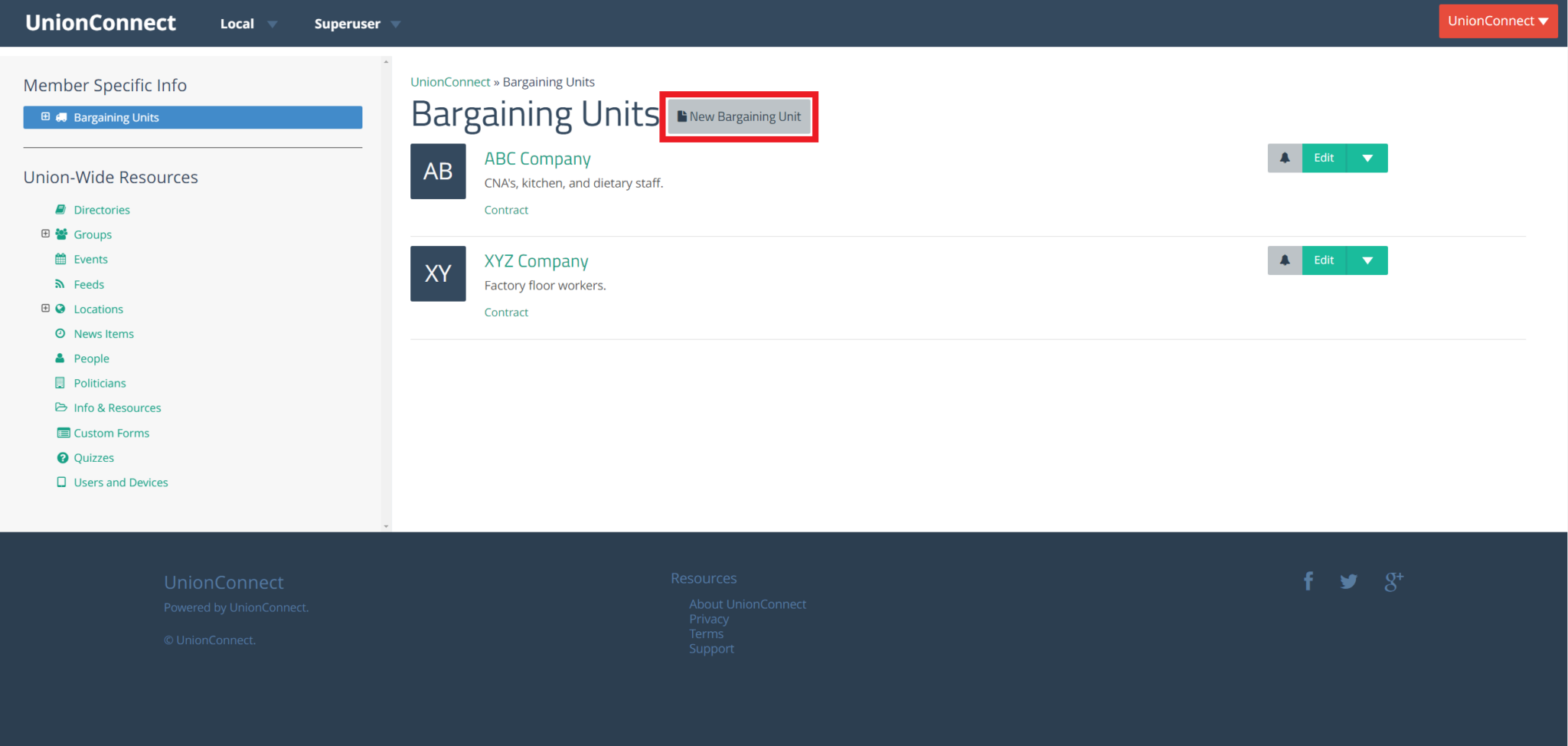Click the Custom Forms icon
Image resolution: width=1568 pixels, height=746 pixels.
click(64, 432)
